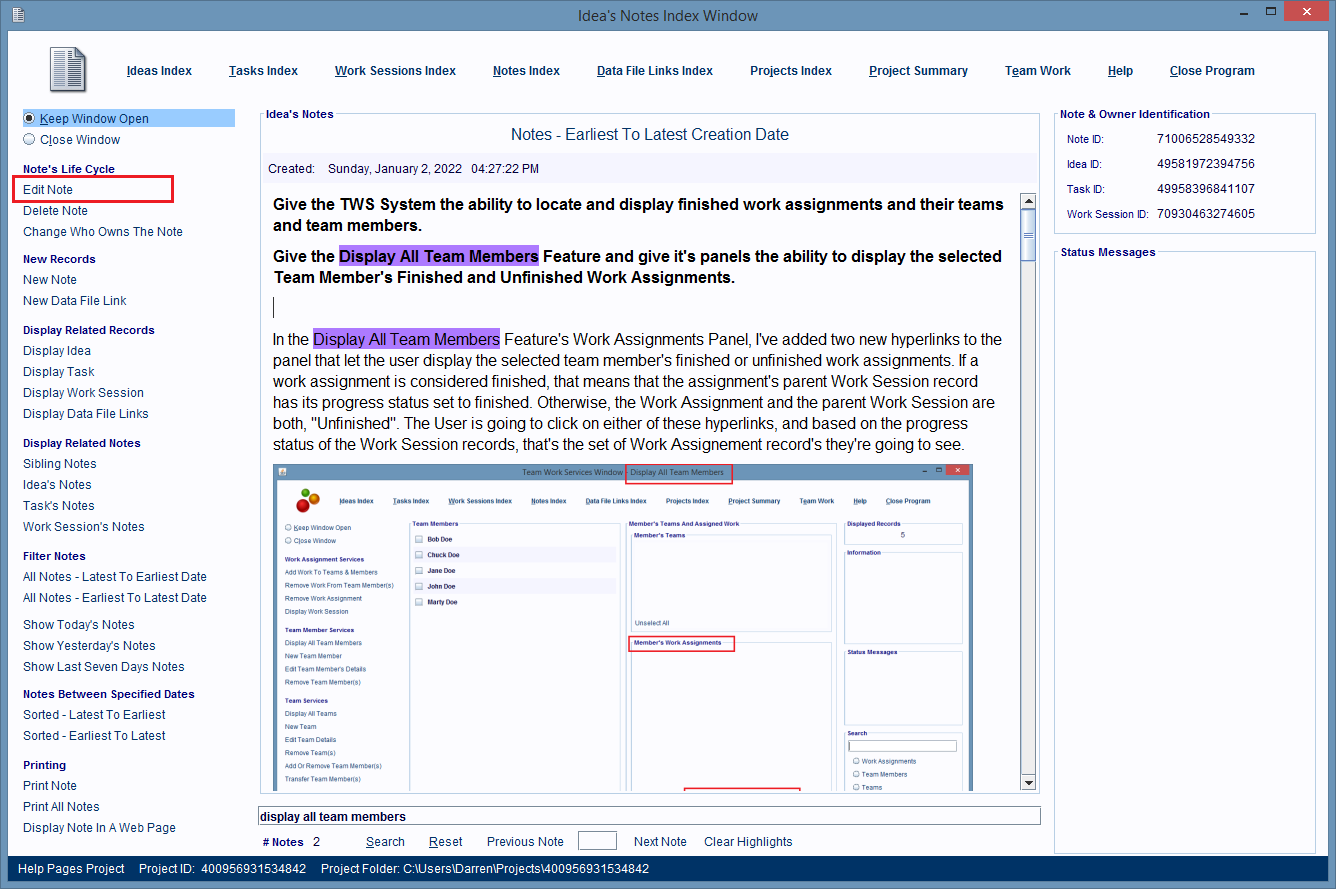This screenshot has width=1336, height=889.
Task: Click the Display Task link
Action: [x=59, y=372]
